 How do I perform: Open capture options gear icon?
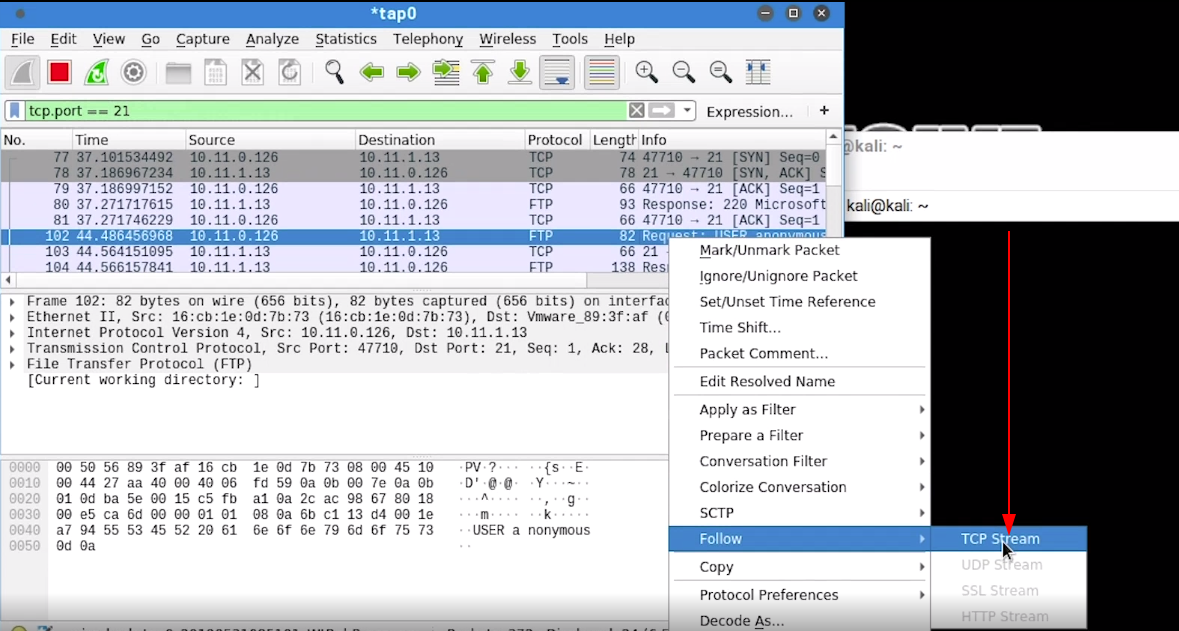tap(134, 72)
